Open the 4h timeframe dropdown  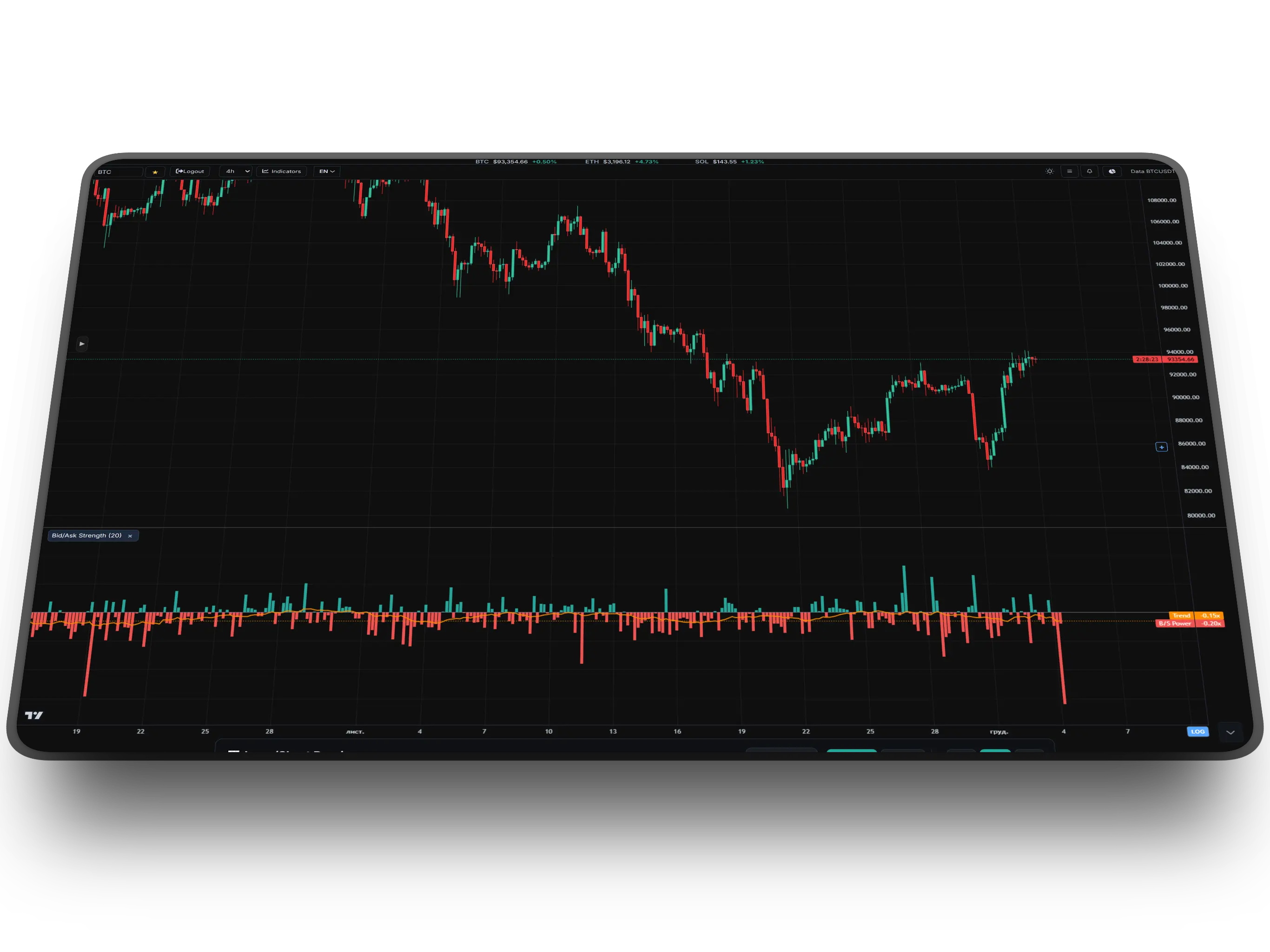pyautogui.click(x=235, y=171)
